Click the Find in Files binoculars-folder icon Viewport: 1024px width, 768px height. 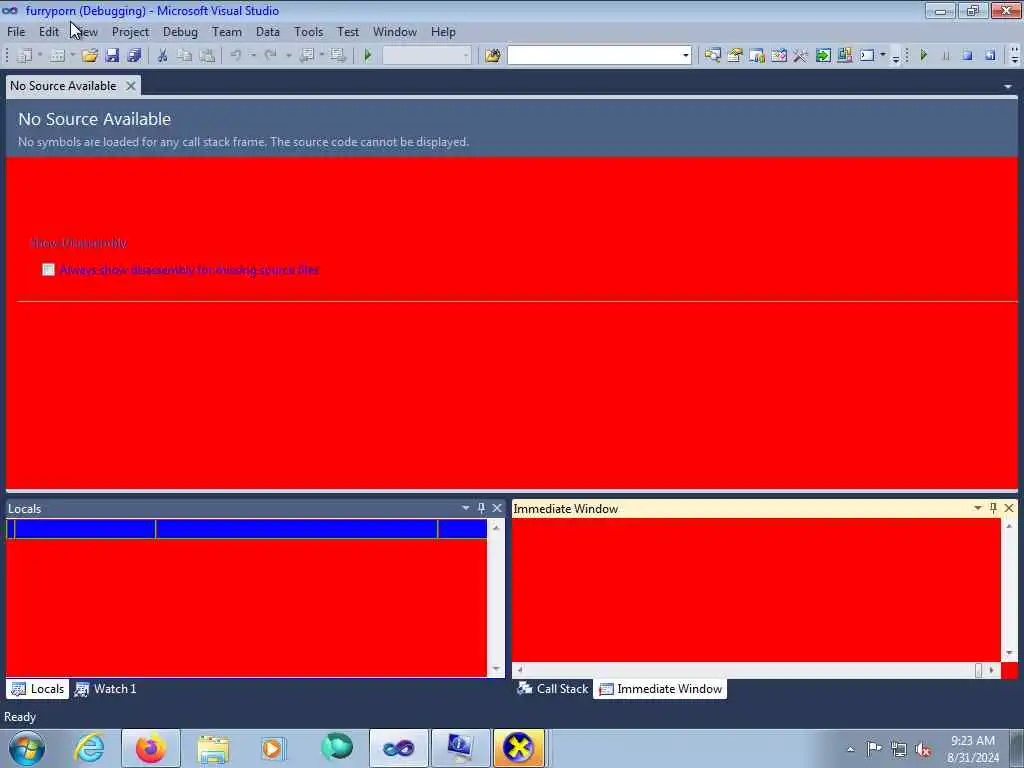pos(492,56)
